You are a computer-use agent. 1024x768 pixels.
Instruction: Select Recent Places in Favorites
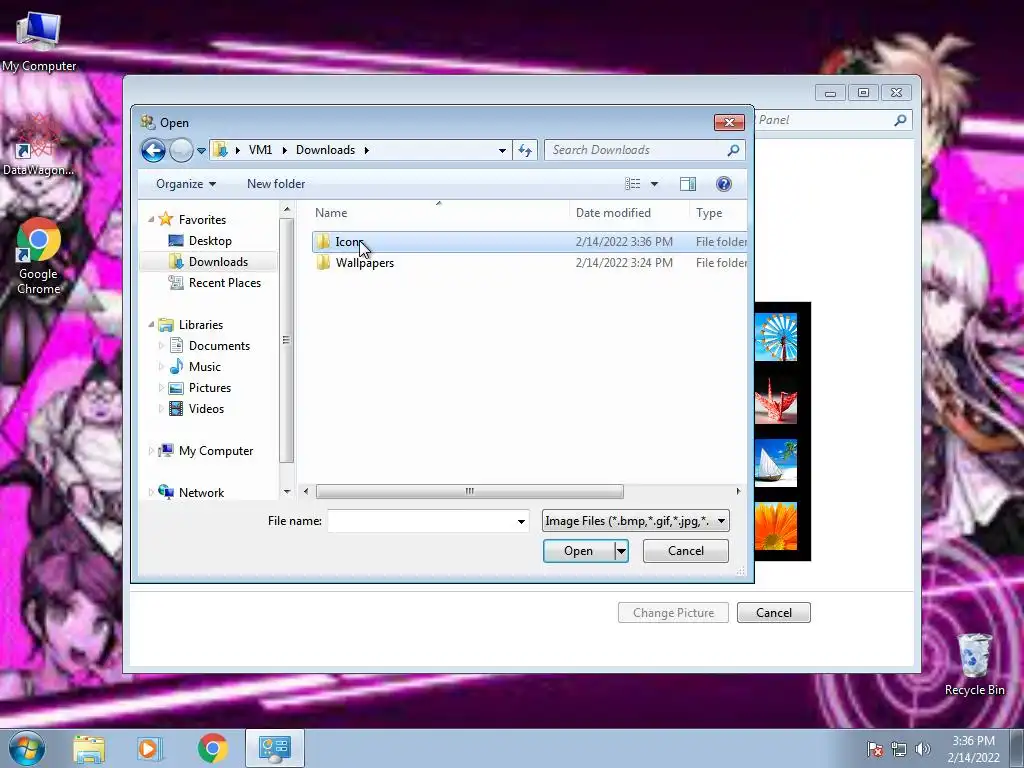tap(225, 283)
